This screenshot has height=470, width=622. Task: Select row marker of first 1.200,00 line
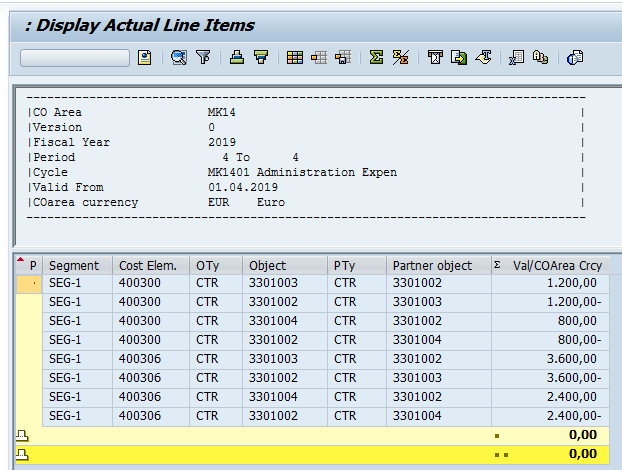29,284
